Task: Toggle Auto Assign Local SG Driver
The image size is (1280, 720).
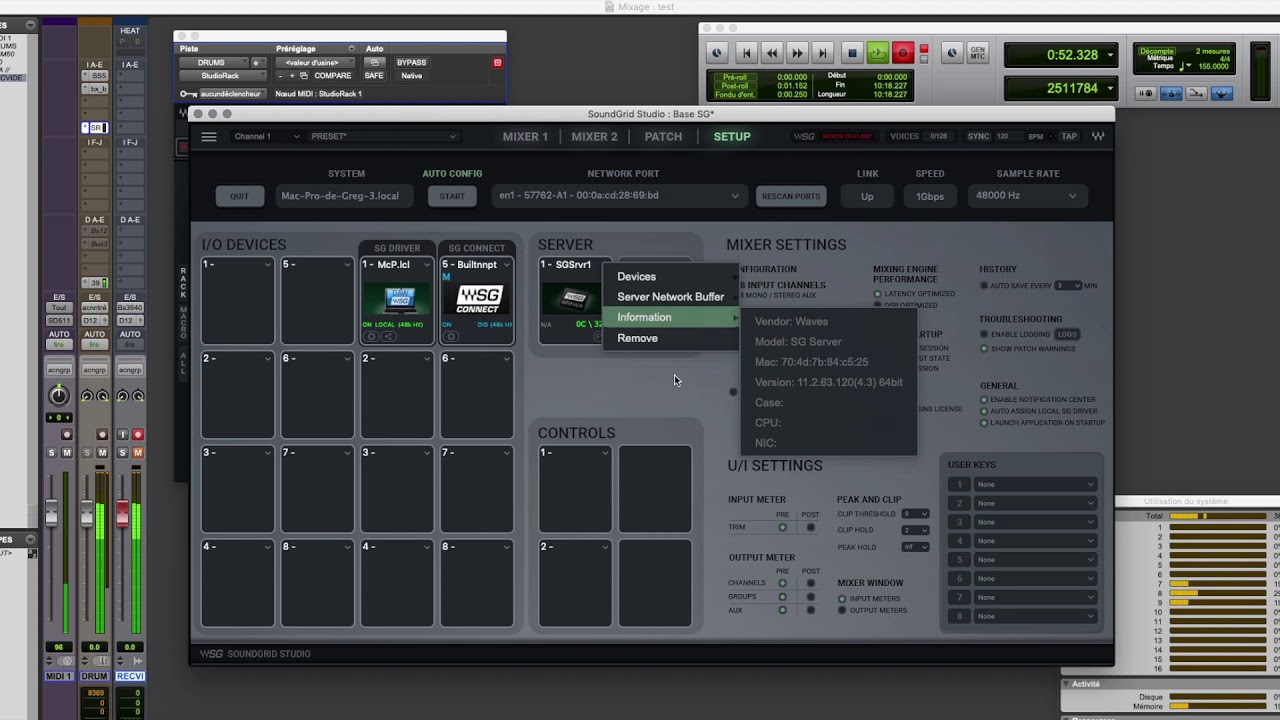Action: (984, 411)
